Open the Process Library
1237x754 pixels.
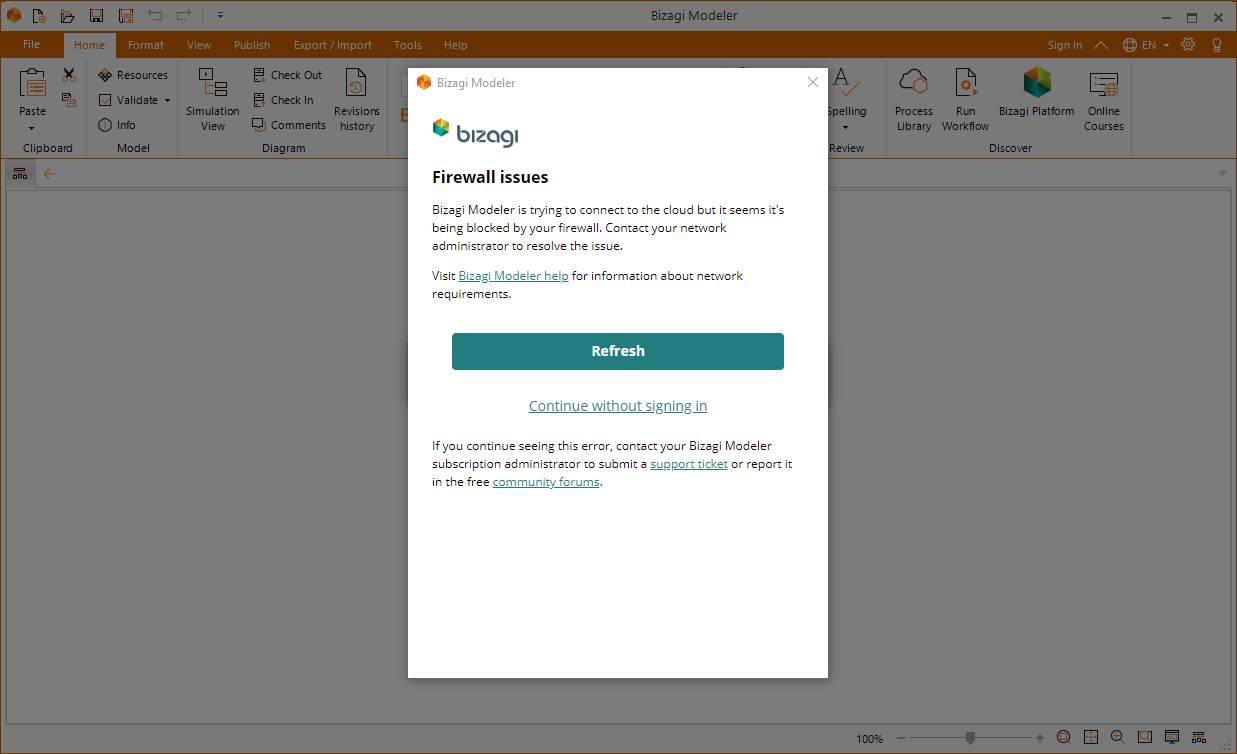pyautogui.click(x=914, y=99)
